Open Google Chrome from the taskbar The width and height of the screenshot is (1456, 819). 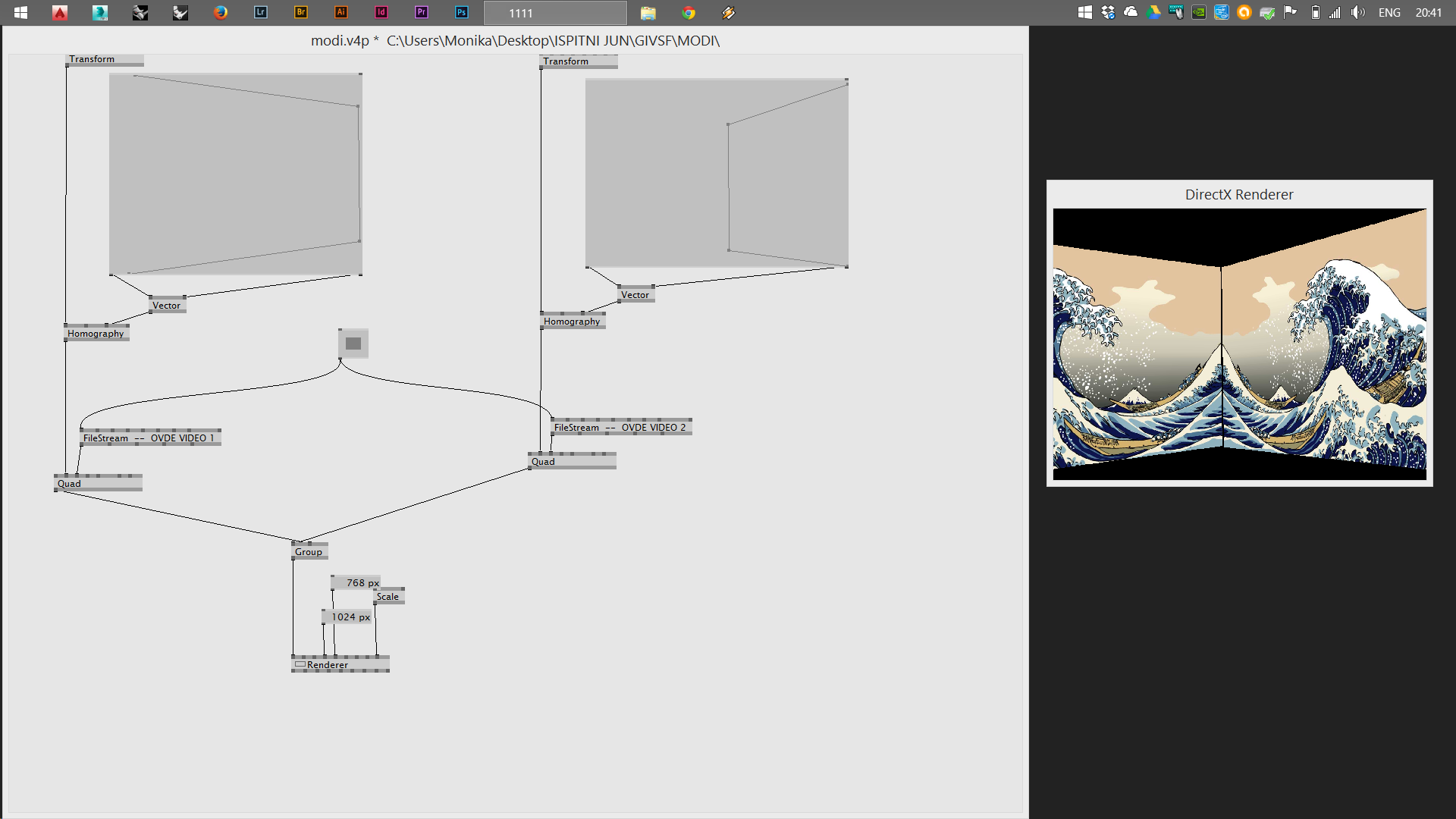click(x=689, y=12)
